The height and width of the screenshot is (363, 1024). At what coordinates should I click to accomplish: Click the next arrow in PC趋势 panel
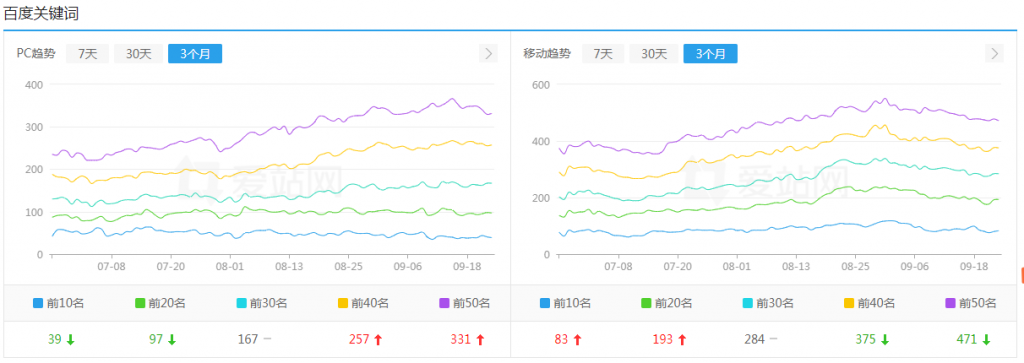tap(488, 54)
